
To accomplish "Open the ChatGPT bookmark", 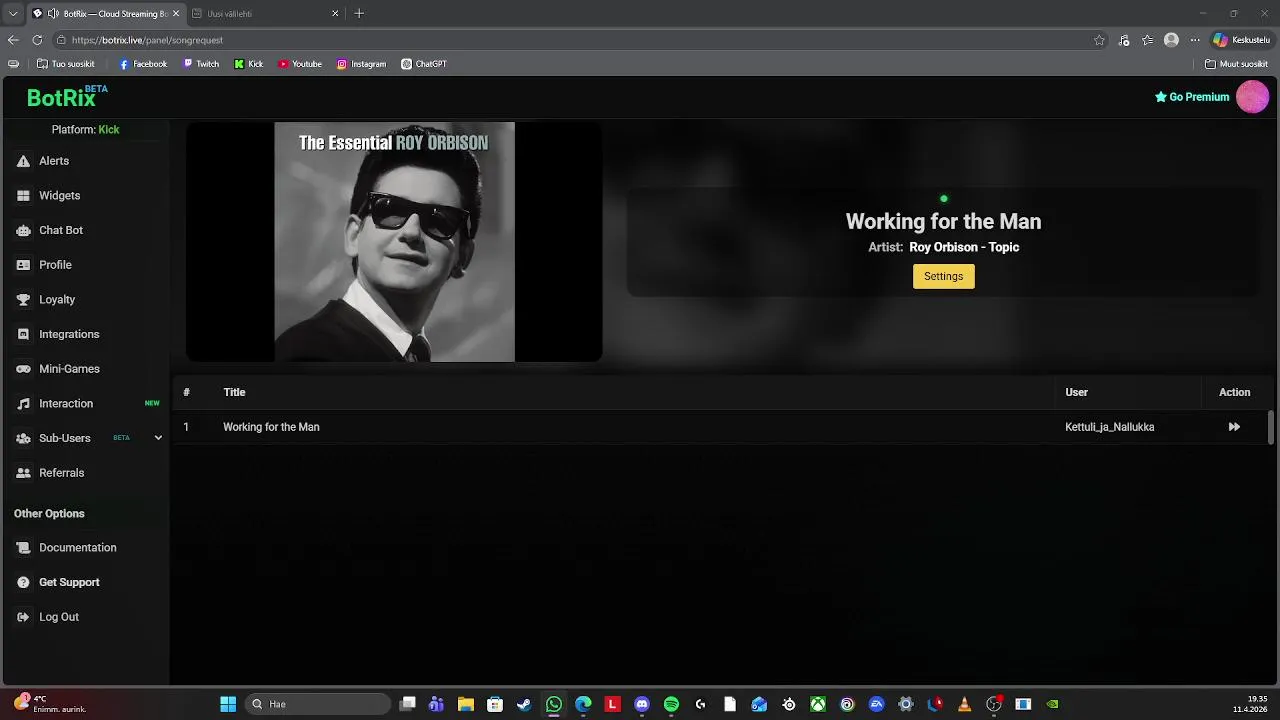I will pyautogui.click(x=424, y=64).
